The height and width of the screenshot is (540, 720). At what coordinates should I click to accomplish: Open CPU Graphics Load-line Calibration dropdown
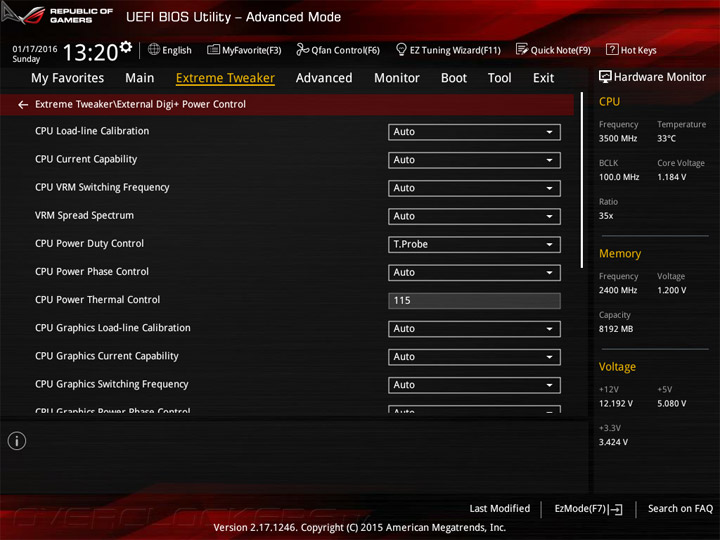474,328
